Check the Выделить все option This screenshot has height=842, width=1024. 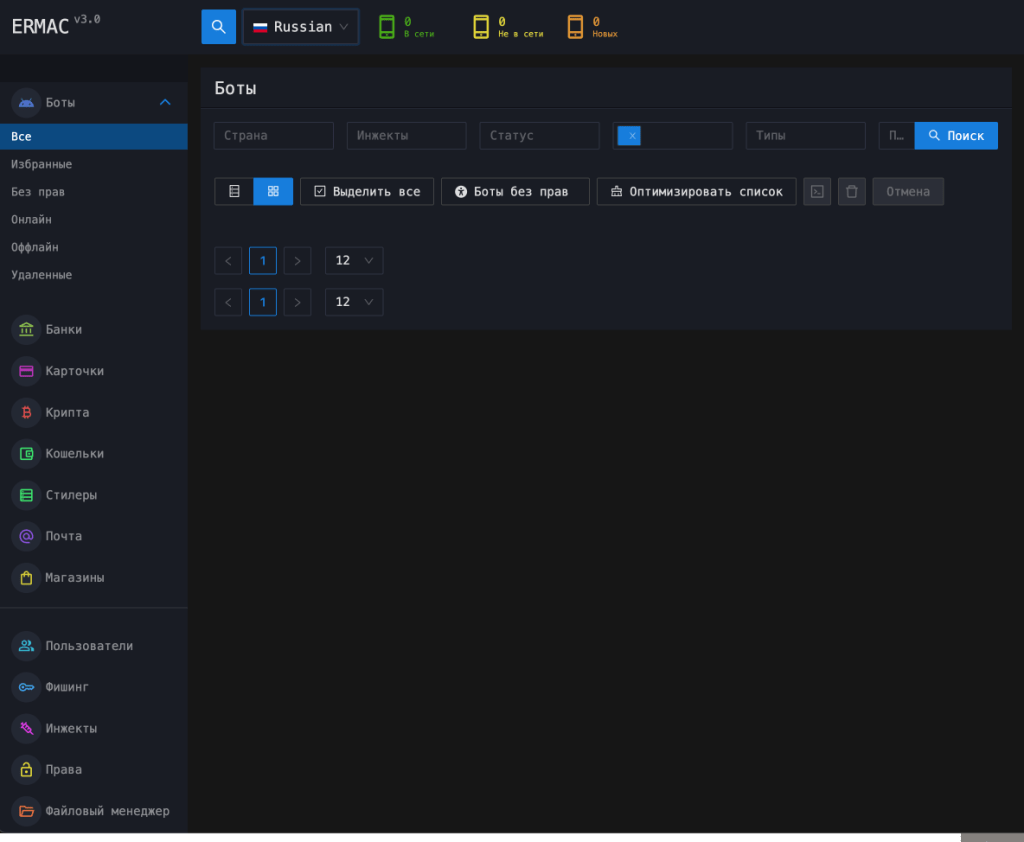pos(367,192)
